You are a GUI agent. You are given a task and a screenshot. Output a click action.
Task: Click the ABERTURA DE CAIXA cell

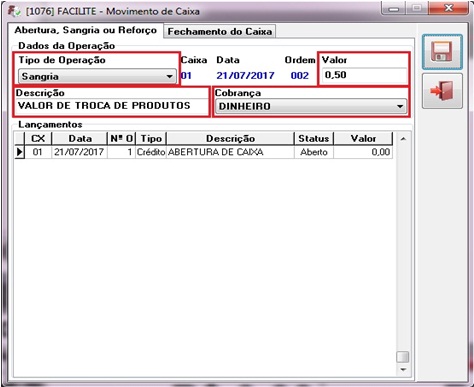230,152
